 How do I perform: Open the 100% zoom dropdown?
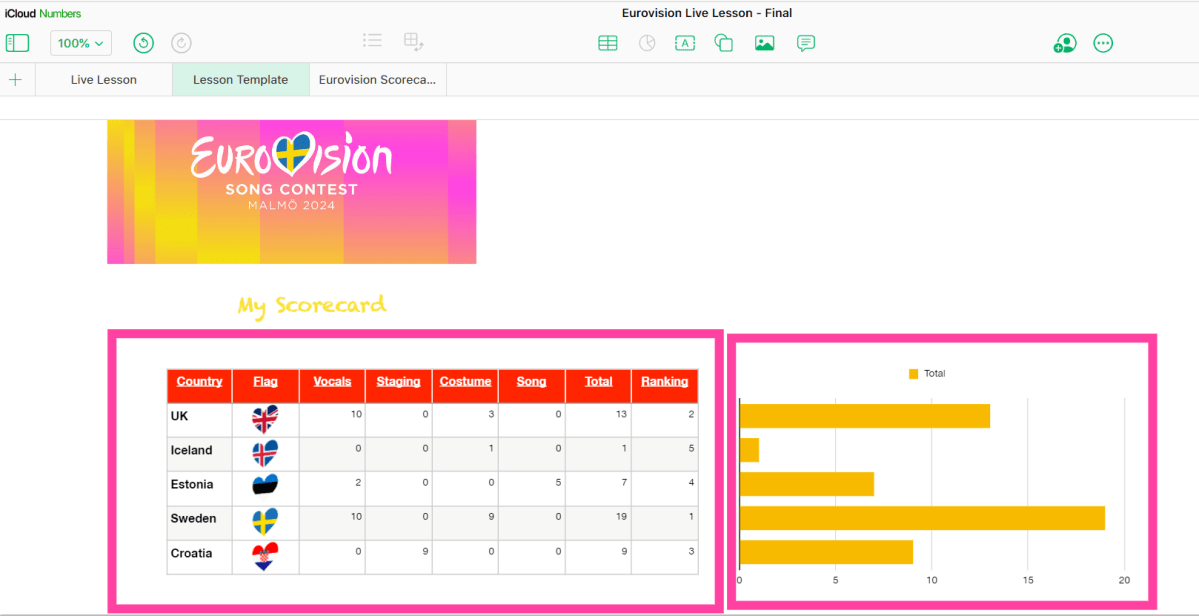pos(81,43)
